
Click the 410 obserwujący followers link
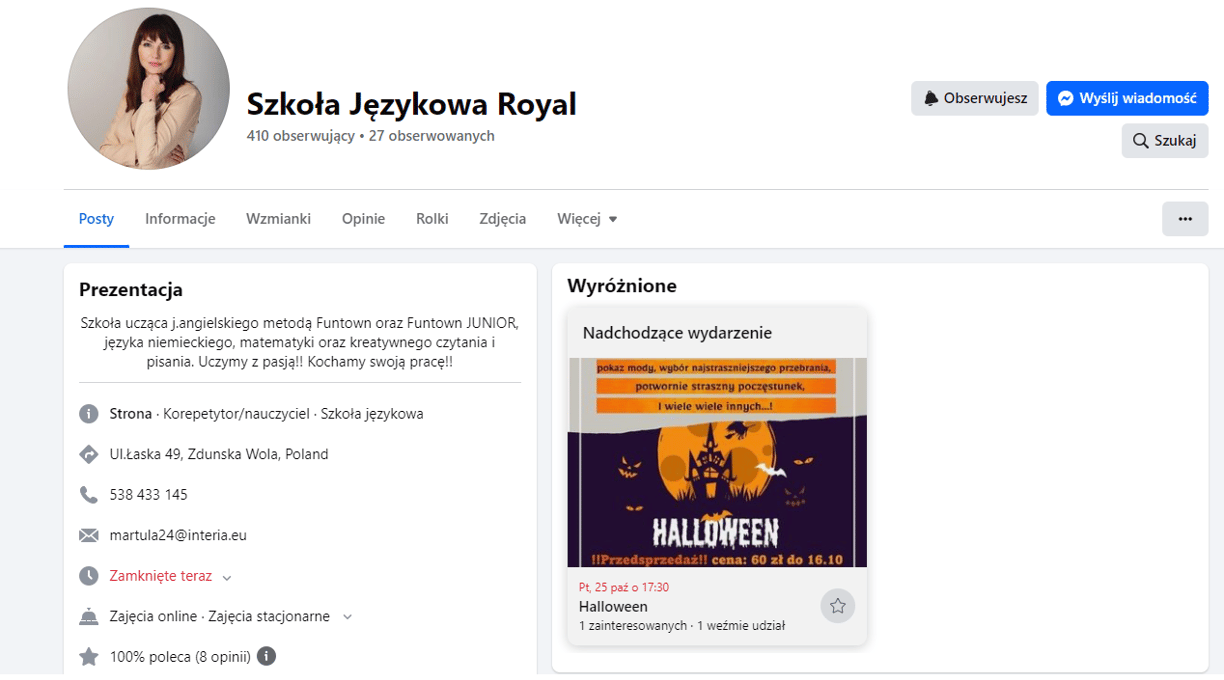(301, 136)
